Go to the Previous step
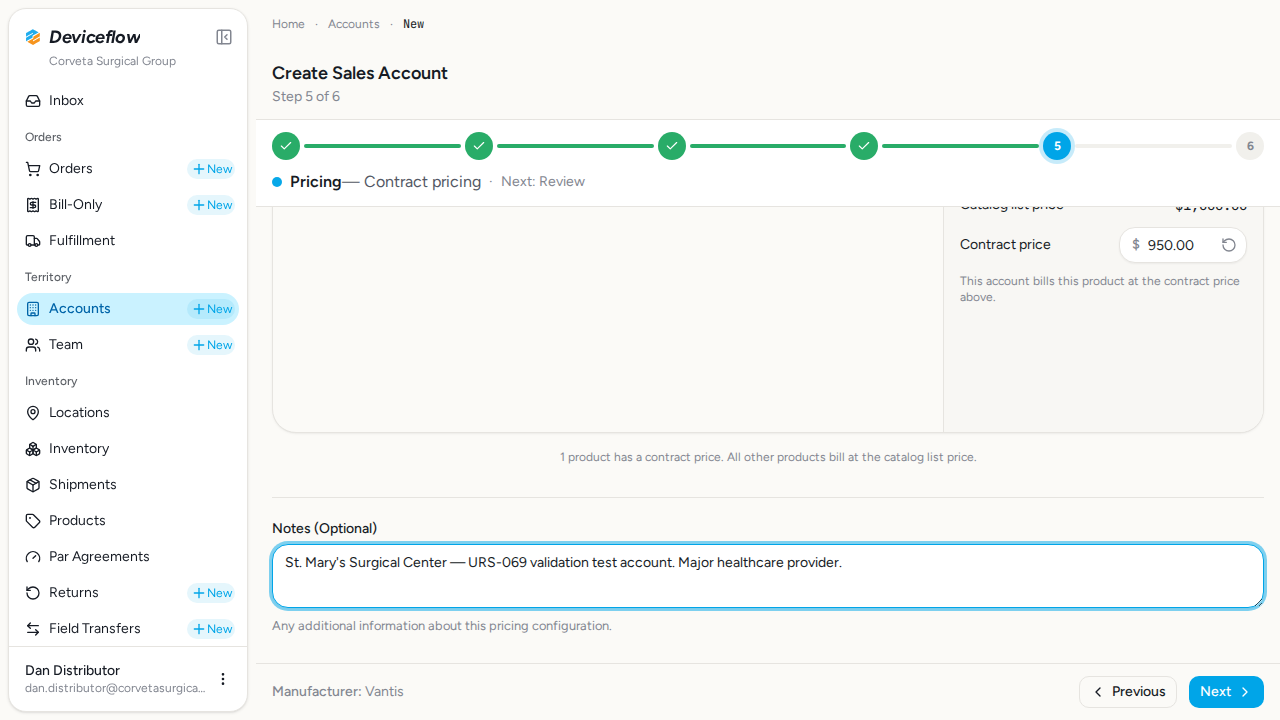Viewport: 1280px width, 720px height. (1128, 692)
